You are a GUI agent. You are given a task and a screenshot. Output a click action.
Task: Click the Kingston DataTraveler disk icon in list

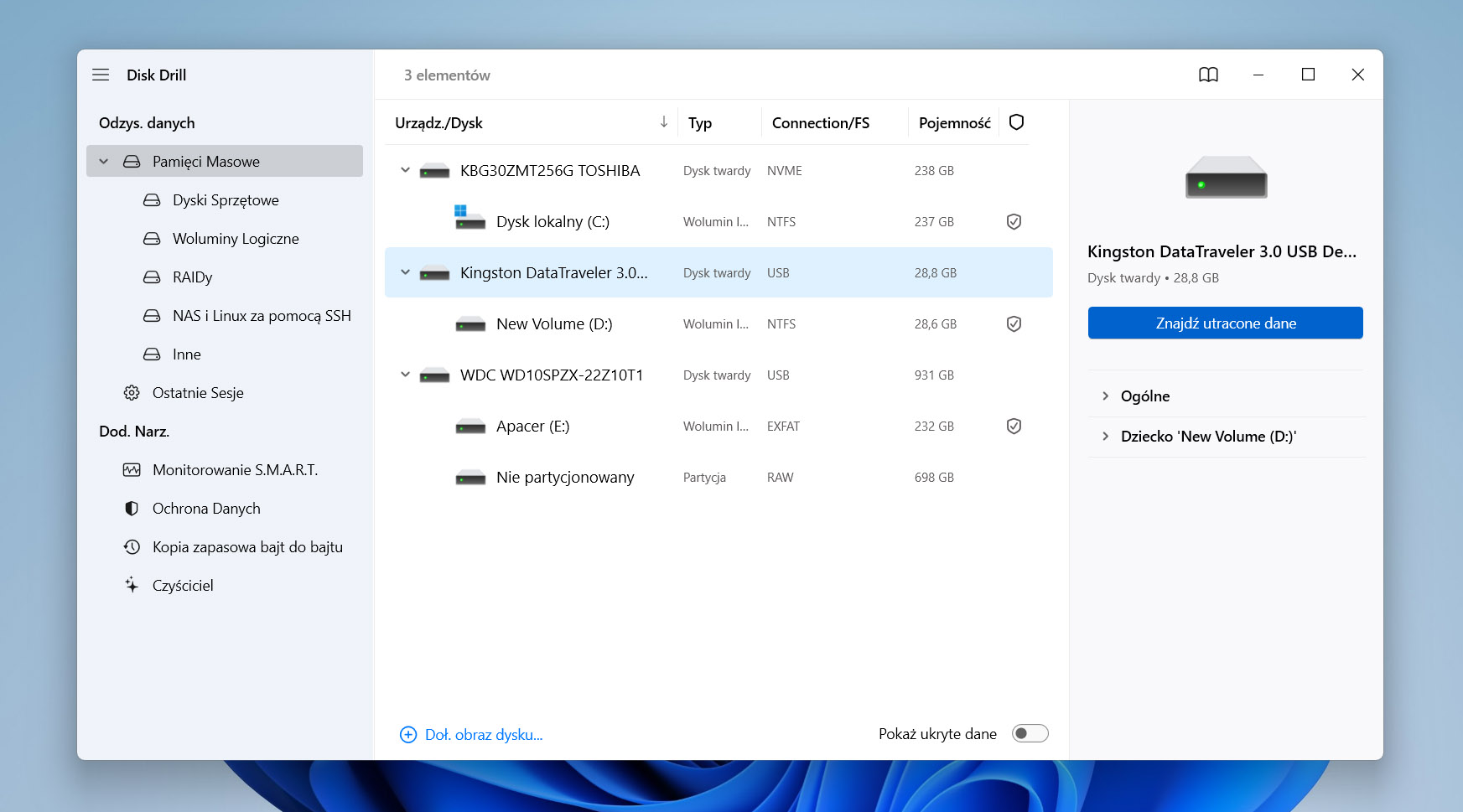click(434, 273)
